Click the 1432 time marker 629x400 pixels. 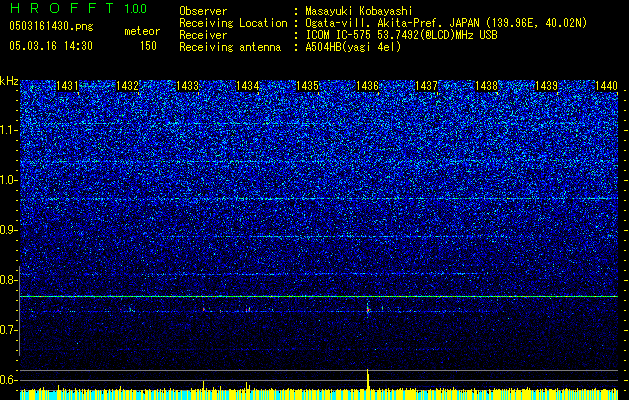click(127, 86)
